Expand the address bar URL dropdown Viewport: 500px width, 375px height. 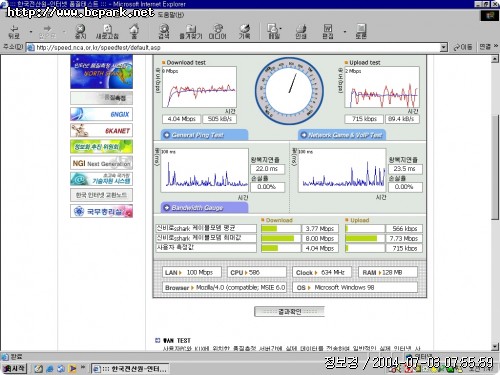click(x=443, y=47)
